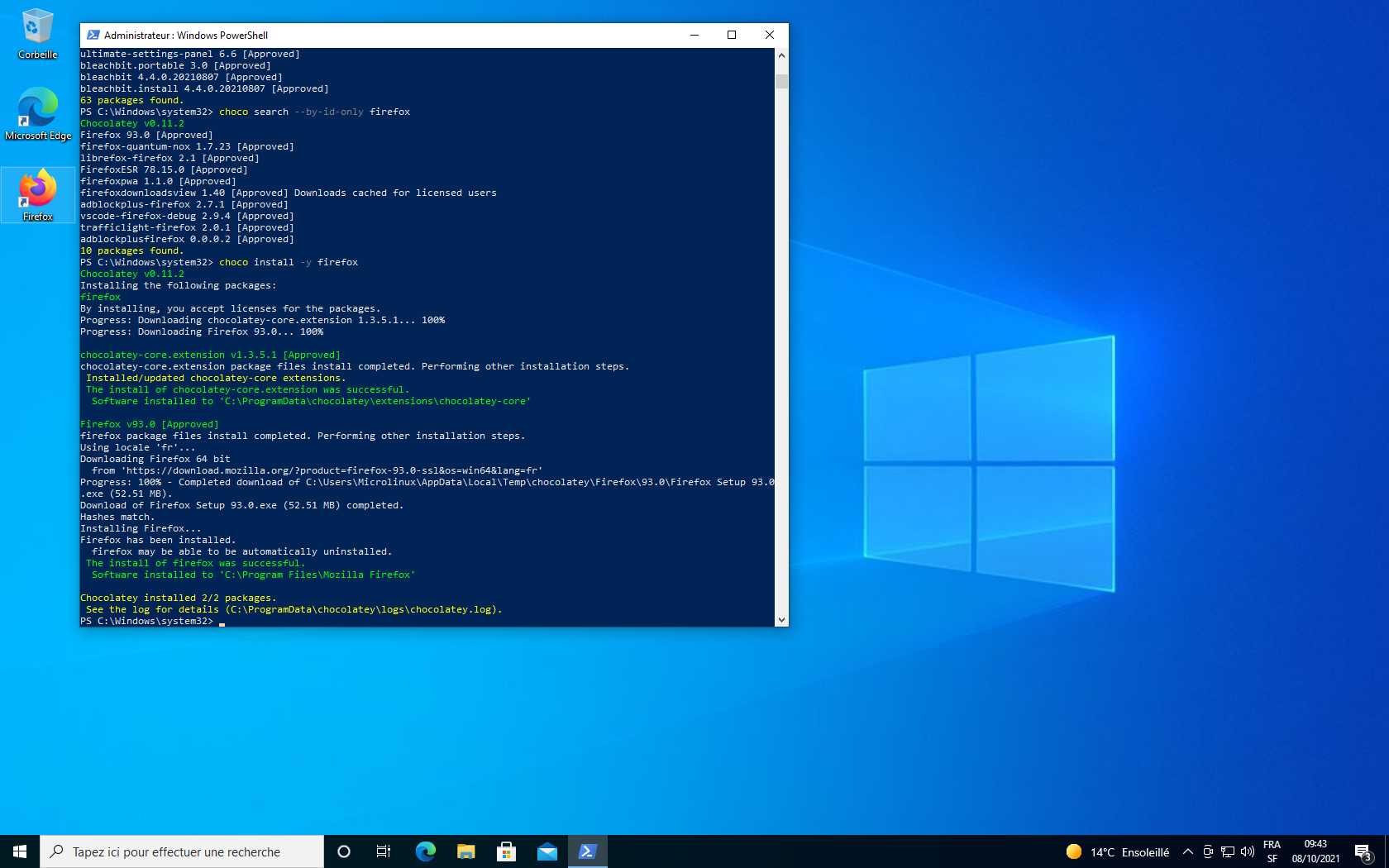Open File Explorer from the taskbar

pyautogui.click(x=466, y=851)
